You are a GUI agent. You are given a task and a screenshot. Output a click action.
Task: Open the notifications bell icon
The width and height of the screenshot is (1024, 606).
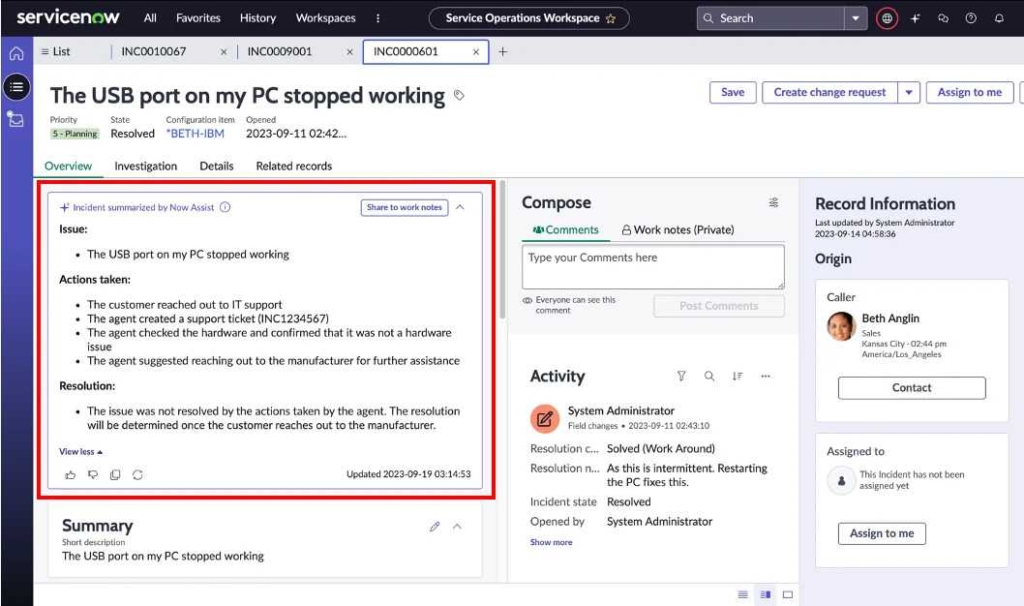pos(999,18)
